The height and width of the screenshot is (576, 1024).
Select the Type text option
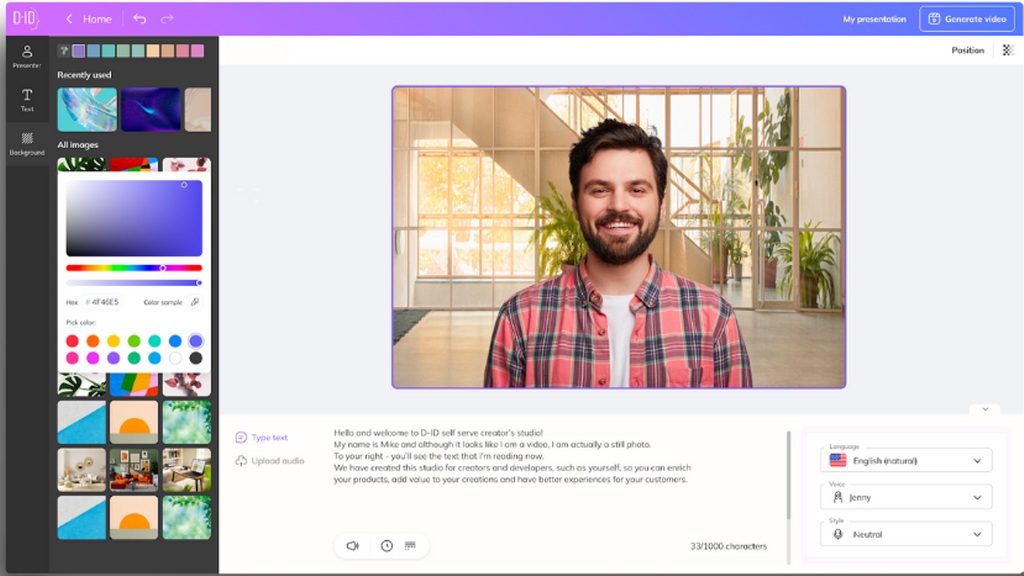262,438
